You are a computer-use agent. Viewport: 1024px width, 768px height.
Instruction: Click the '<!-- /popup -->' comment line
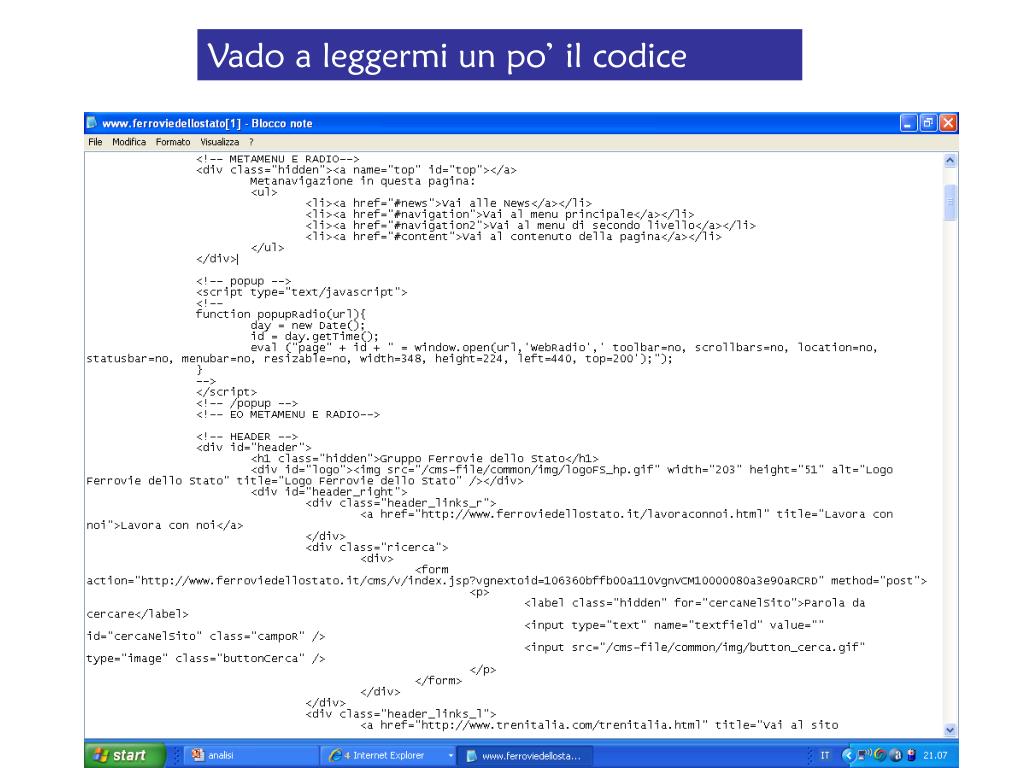coord(246,403)
